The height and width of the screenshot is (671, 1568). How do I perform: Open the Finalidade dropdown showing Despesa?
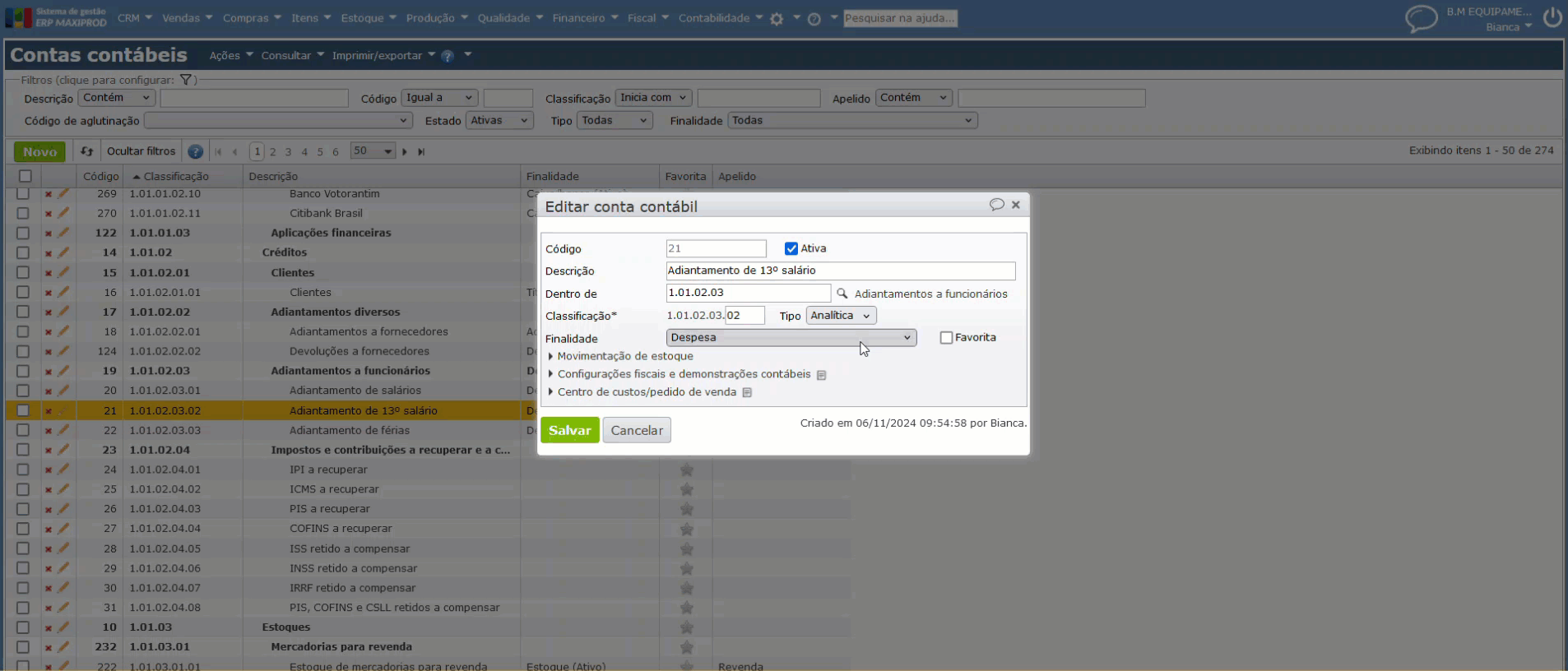coord(791,338)
